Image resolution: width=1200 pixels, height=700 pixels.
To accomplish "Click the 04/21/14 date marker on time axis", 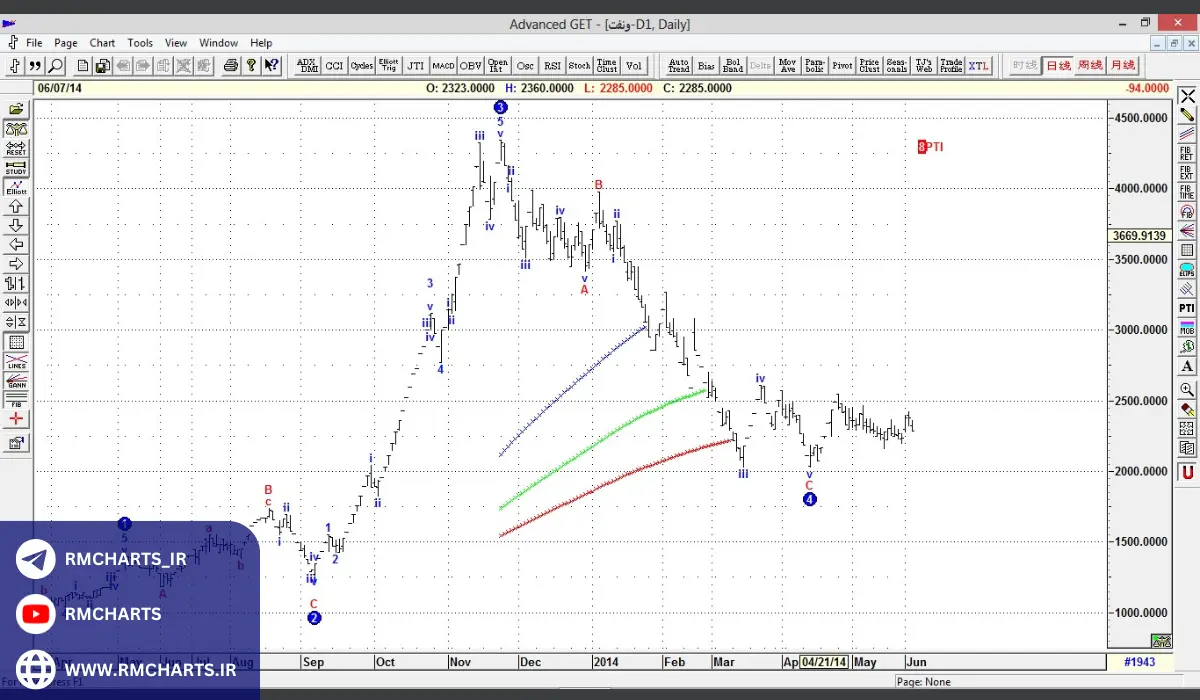I will pyautogui.click(x=824, y=662).
